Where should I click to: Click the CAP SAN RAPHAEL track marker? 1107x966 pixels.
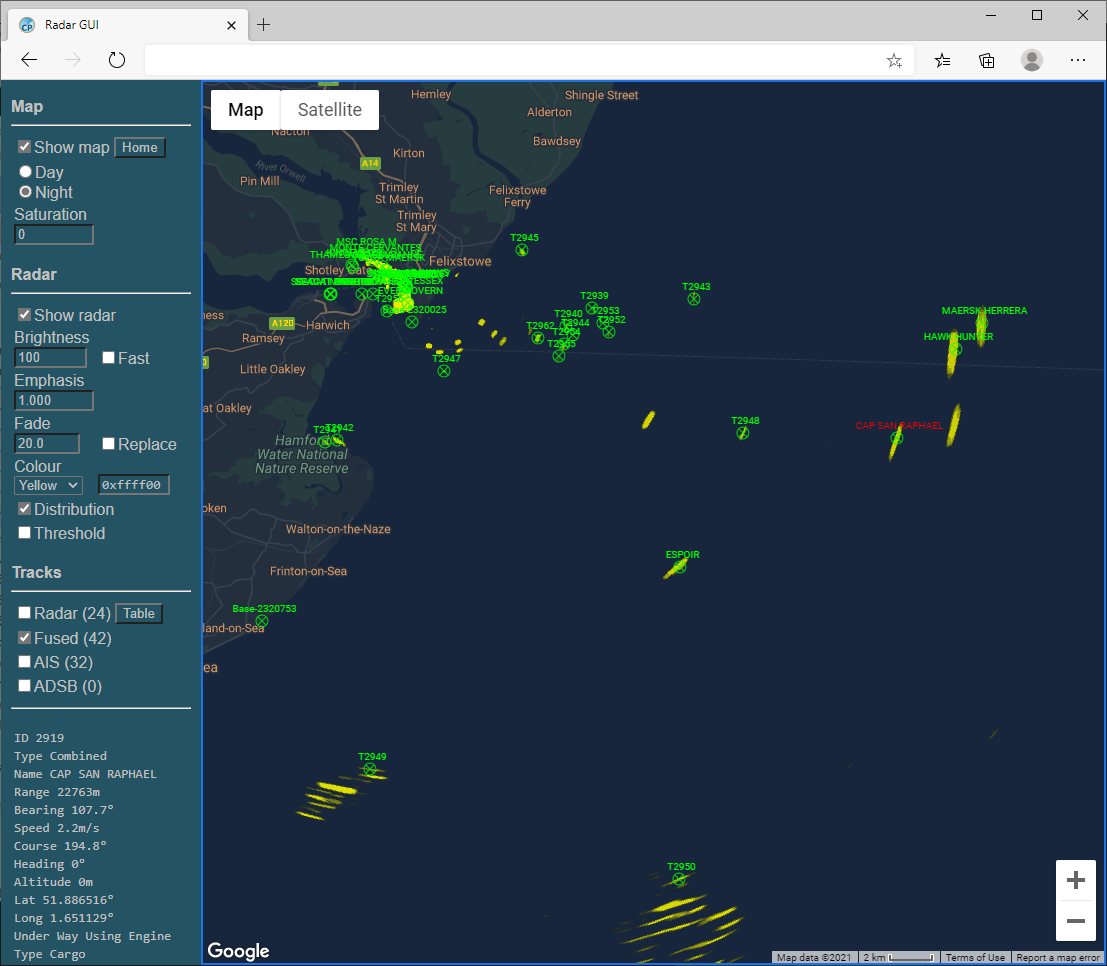click(x=897, y=438)
